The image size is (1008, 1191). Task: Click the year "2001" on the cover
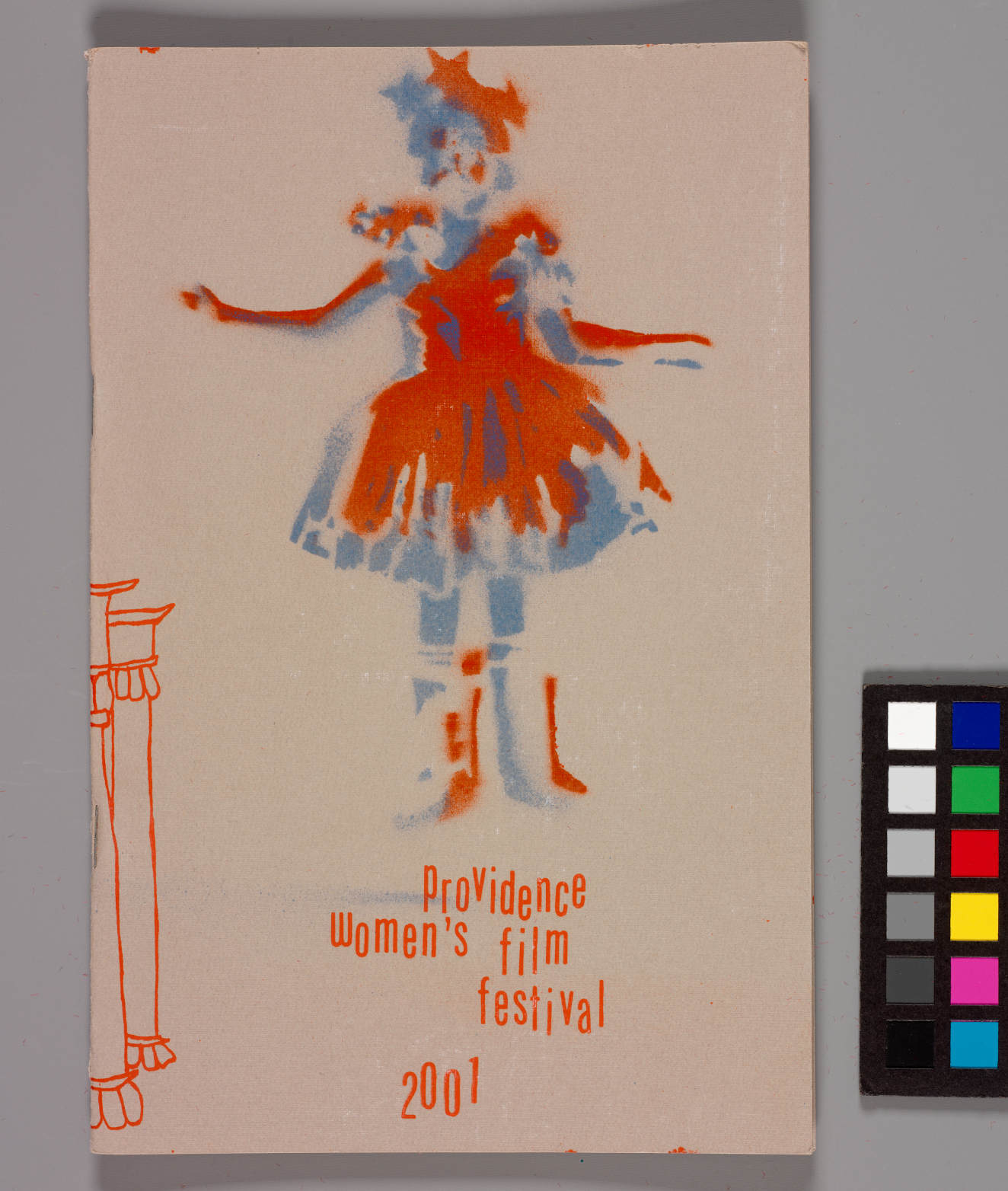point(441,1088)
